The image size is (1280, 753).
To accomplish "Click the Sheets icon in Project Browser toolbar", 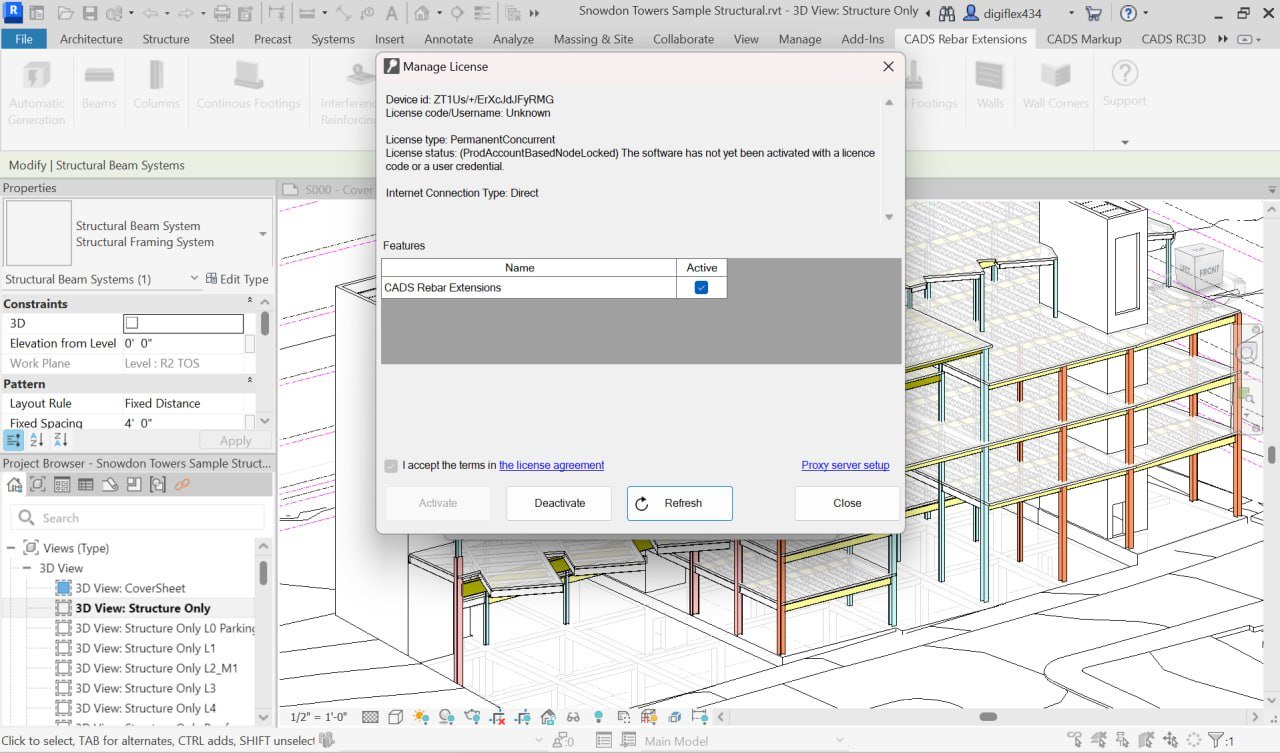I will tap(110, 484).
